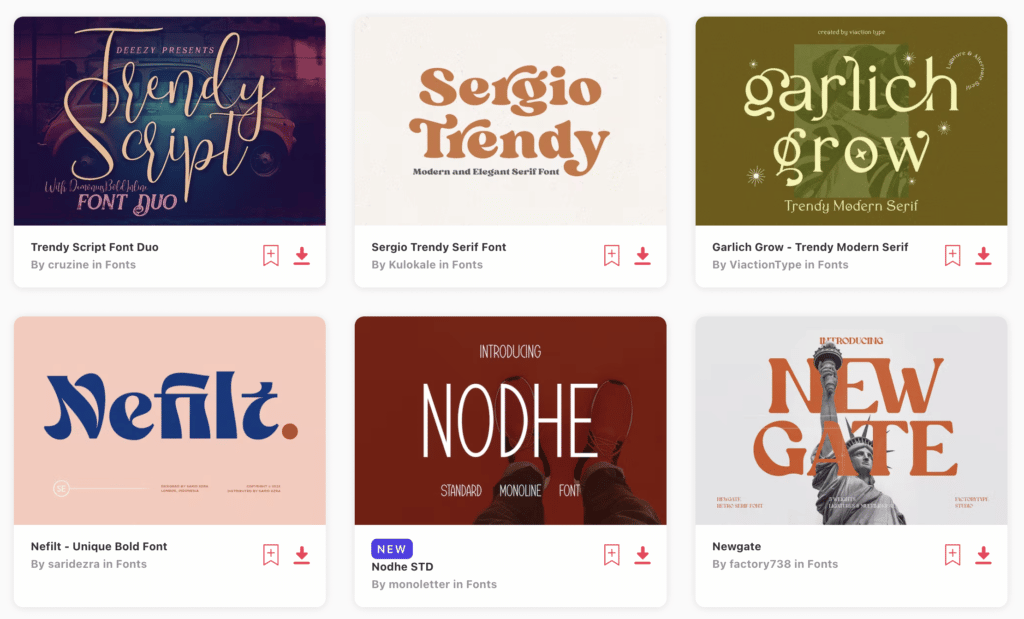Download the Nodhe STD font
This screenshot has width=1024, height=619.
tap(643, 554)
